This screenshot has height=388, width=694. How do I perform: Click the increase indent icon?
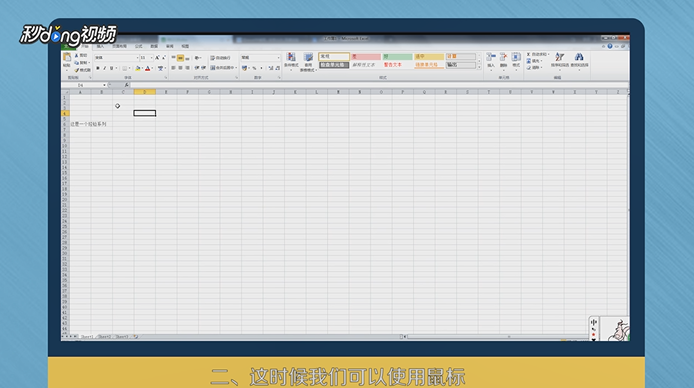(204, 68)
